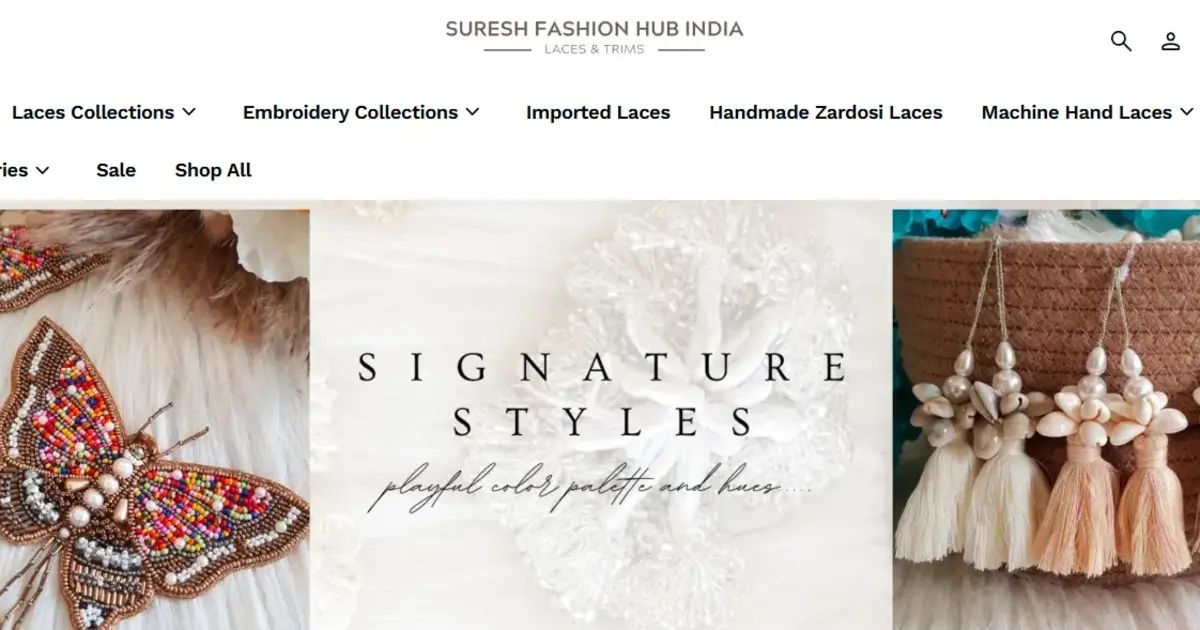Open the Shop All link

pyautogui.click(x=213, y=170)
